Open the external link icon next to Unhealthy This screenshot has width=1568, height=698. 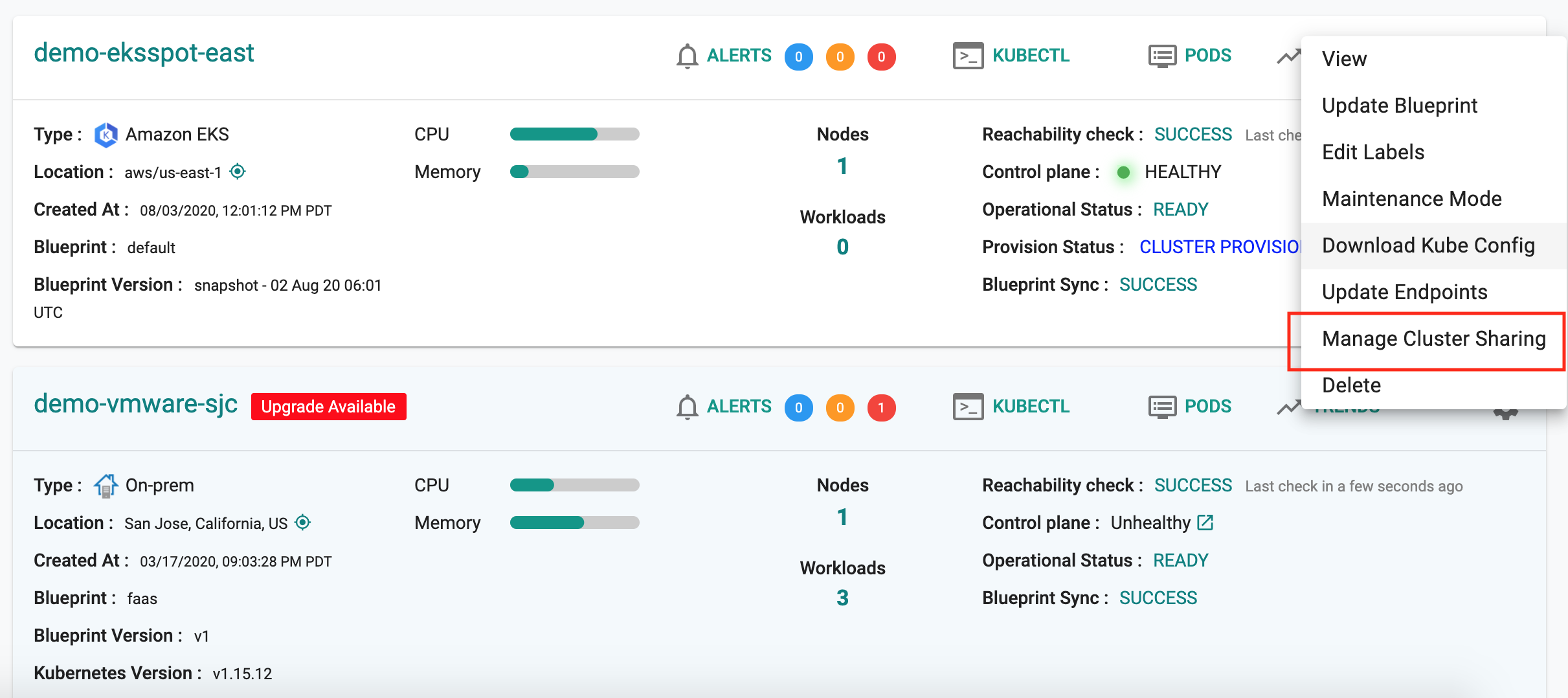pyautogui.click(x=1205, y=523)
